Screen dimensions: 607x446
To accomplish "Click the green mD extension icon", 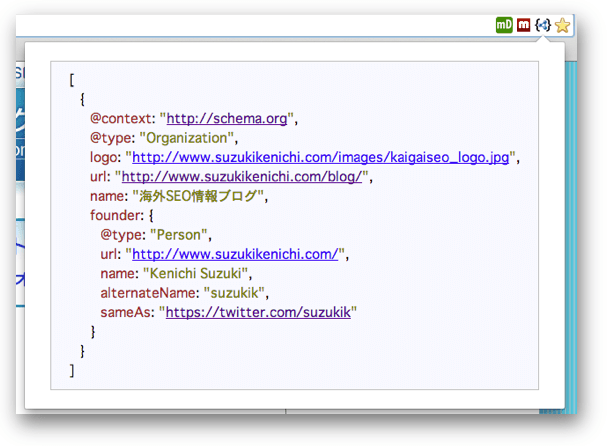I will 504,25.
